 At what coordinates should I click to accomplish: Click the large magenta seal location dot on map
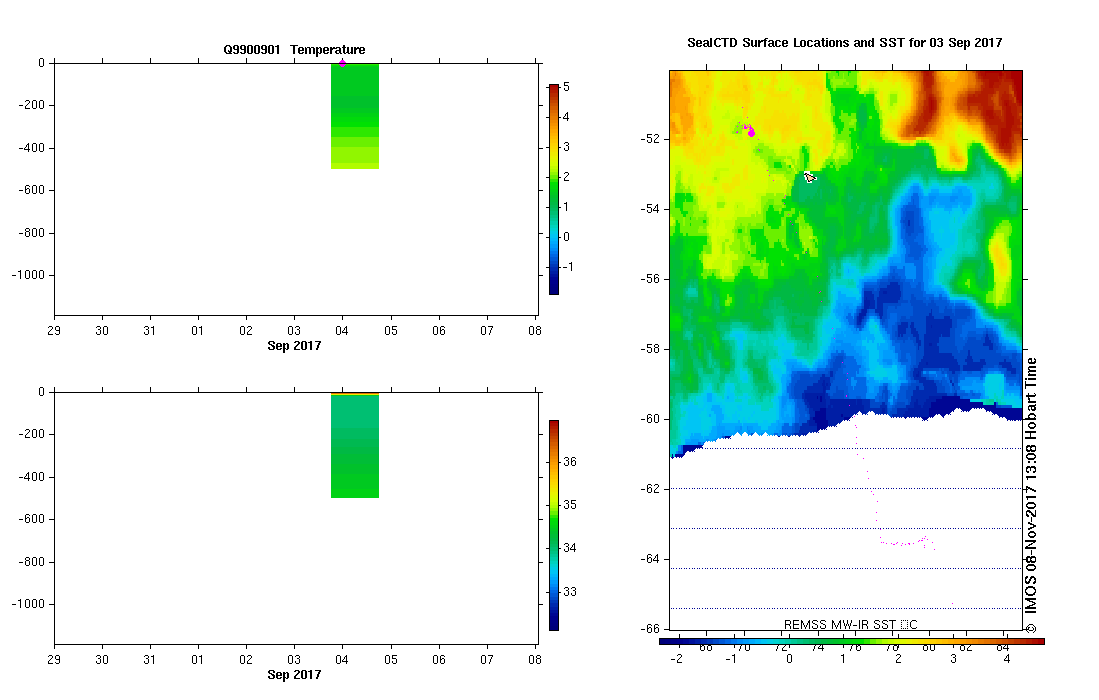(x=751, y=132)
